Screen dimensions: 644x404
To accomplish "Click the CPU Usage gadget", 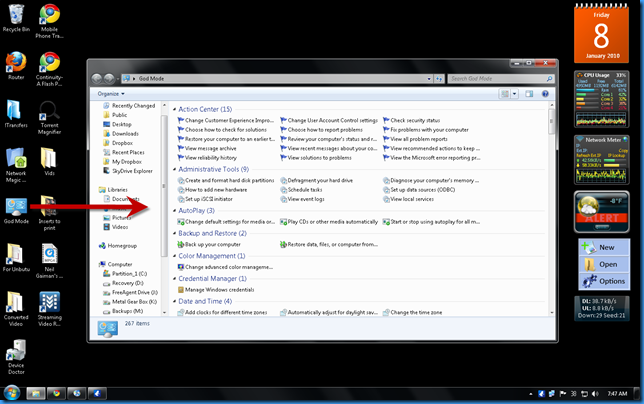I will click(601, 99).
